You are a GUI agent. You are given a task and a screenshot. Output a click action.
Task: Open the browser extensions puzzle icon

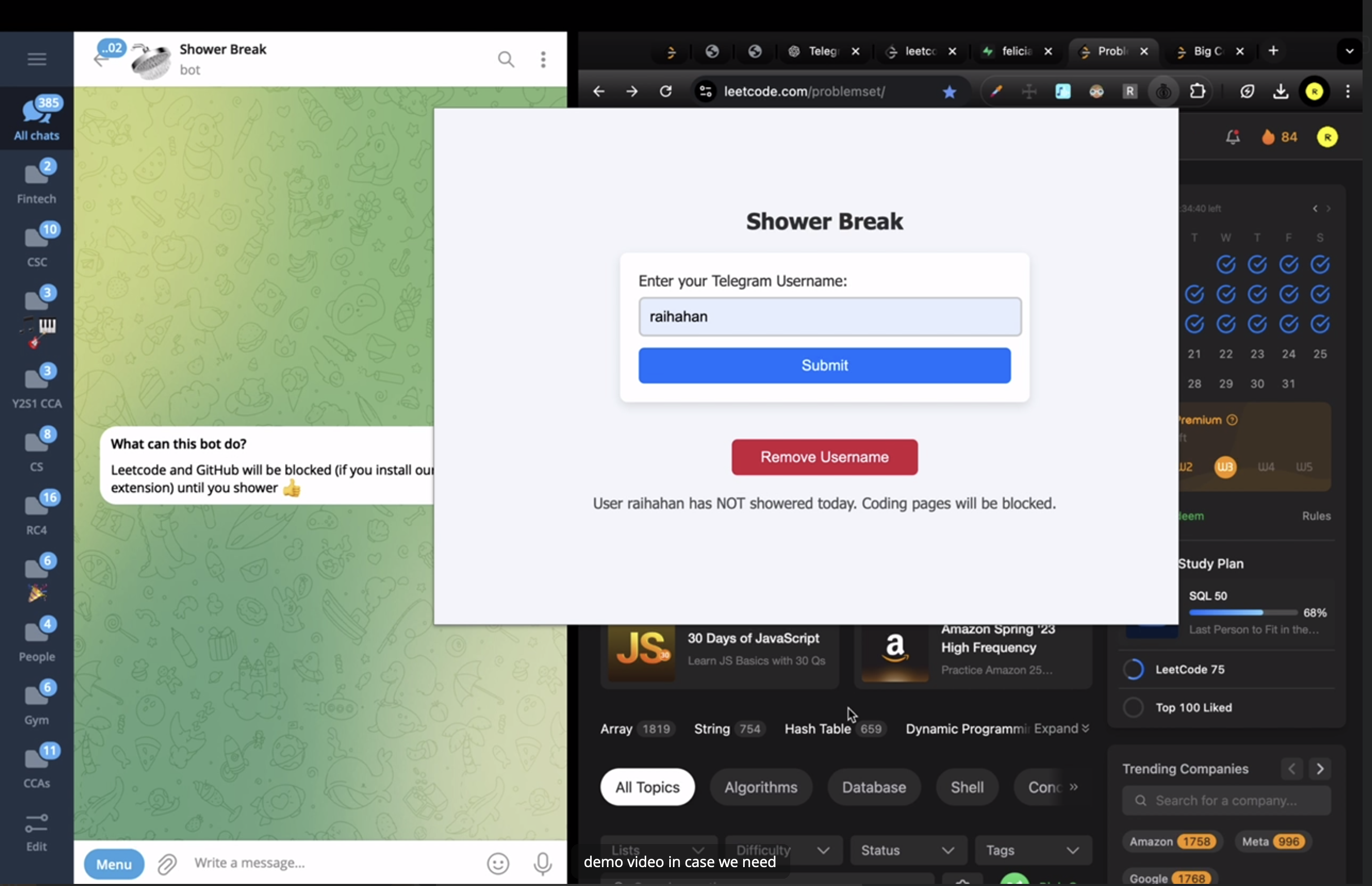(x=1198, y=91)
